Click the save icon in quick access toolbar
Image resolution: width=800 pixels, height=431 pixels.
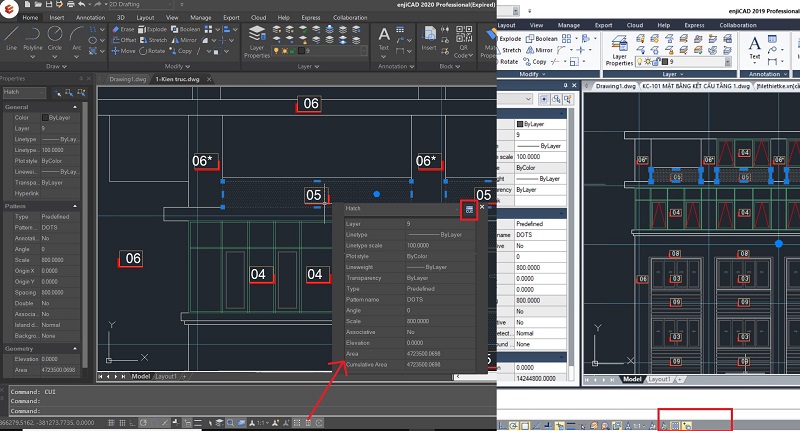(49, 5)
